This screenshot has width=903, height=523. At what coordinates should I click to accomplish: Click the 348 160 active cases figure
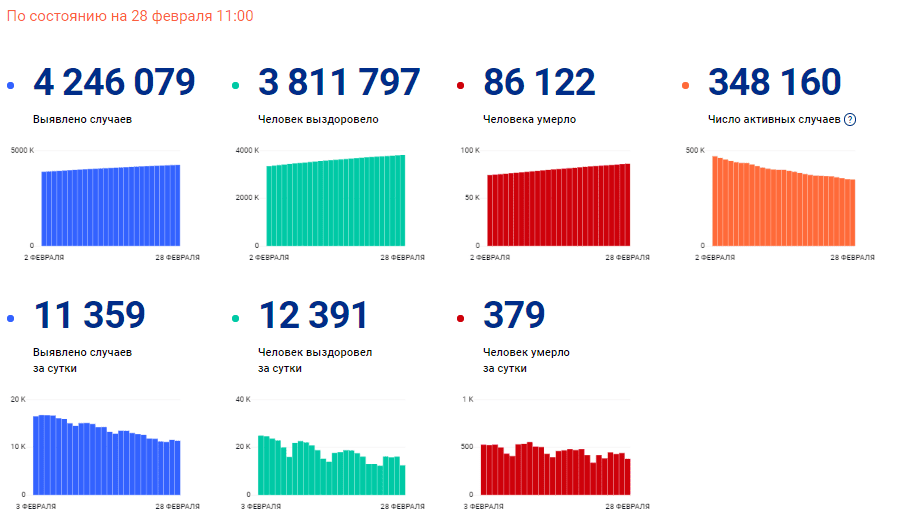(x=774, y=83)
